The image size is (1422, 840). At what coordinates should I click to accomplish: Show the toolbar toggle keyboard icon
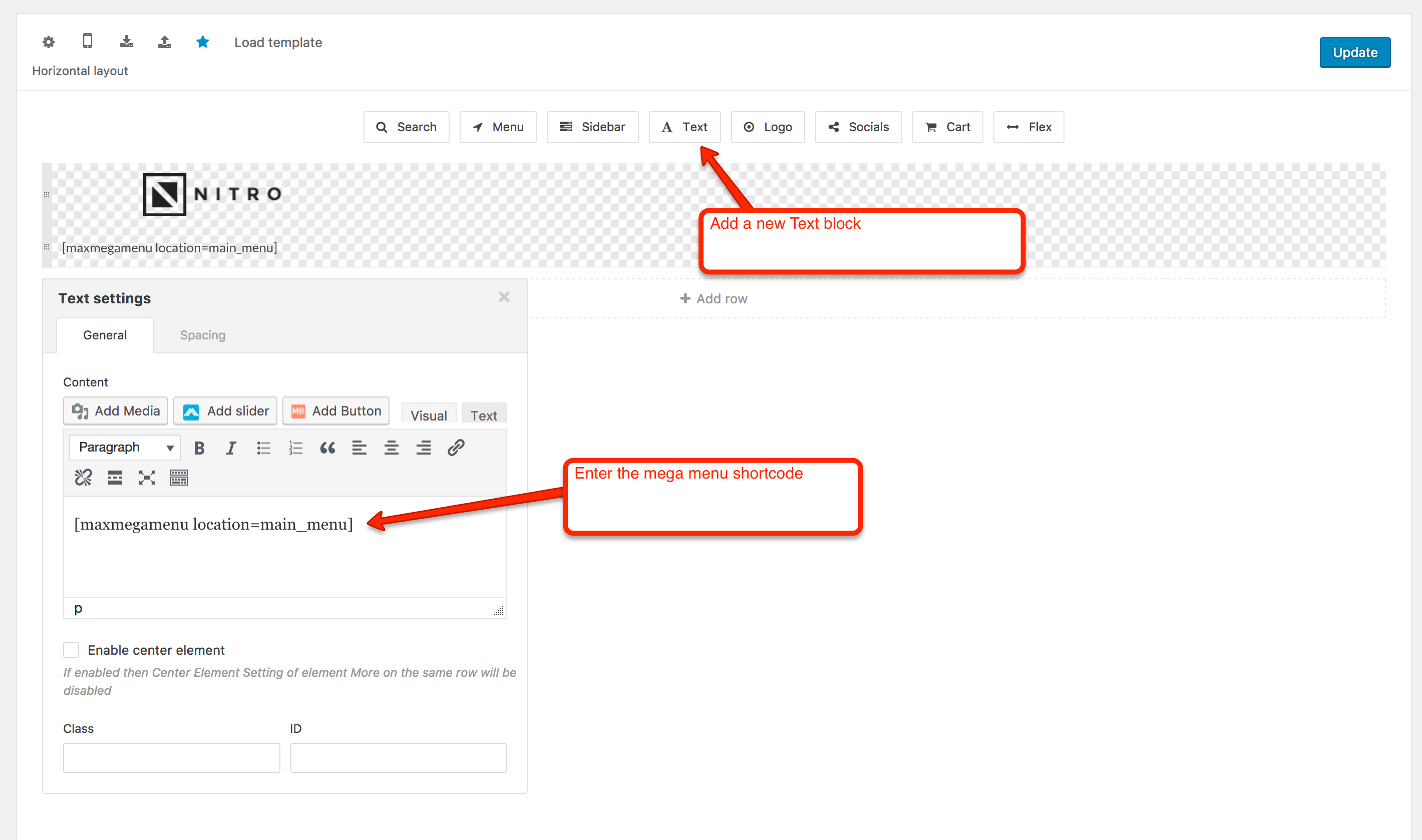tap(179, 478)
